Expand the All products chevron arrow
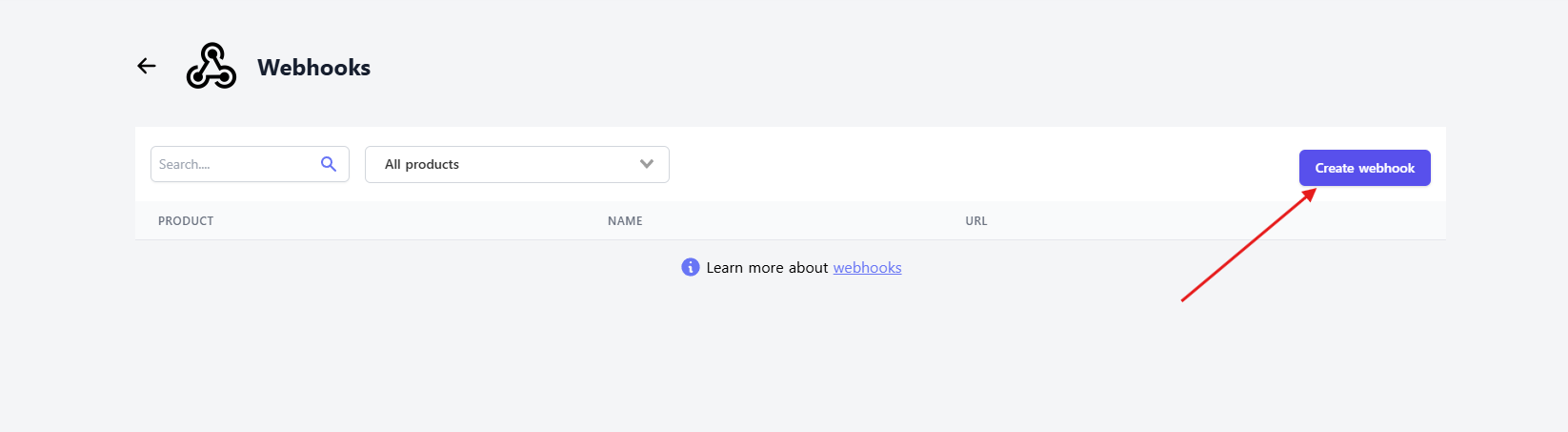 coord(647,164)
